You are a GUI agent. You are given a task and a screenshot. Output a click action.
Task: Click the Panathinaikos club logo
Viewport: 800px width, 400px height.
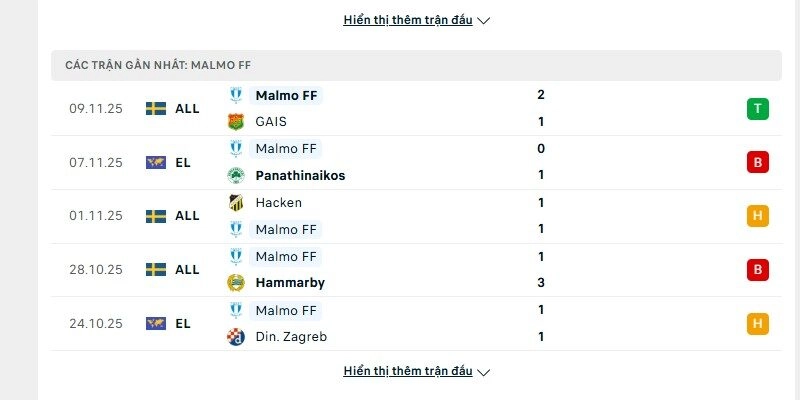[x=236, y=176]
